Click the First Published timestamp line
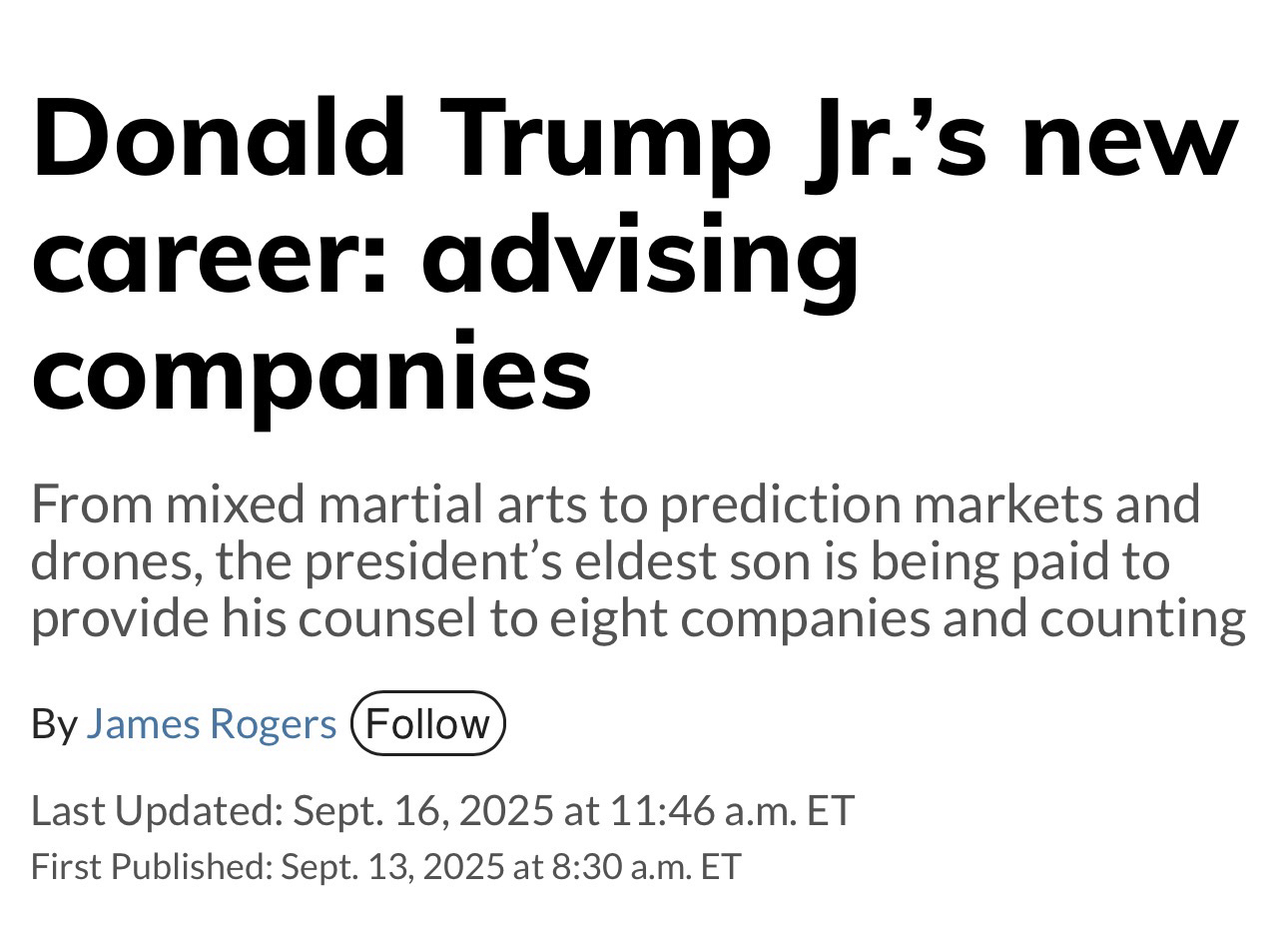This screenshot has width=1288, height=930. 385,866
